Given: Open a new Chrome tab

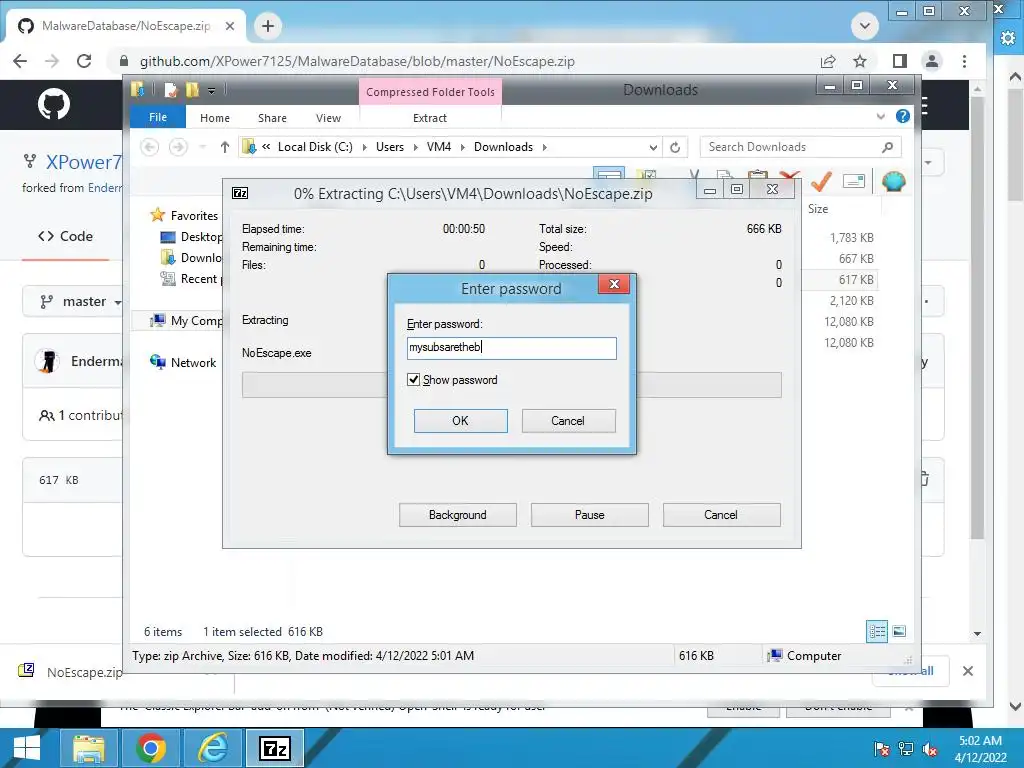Looking at the screenshot, I should 268,26.
